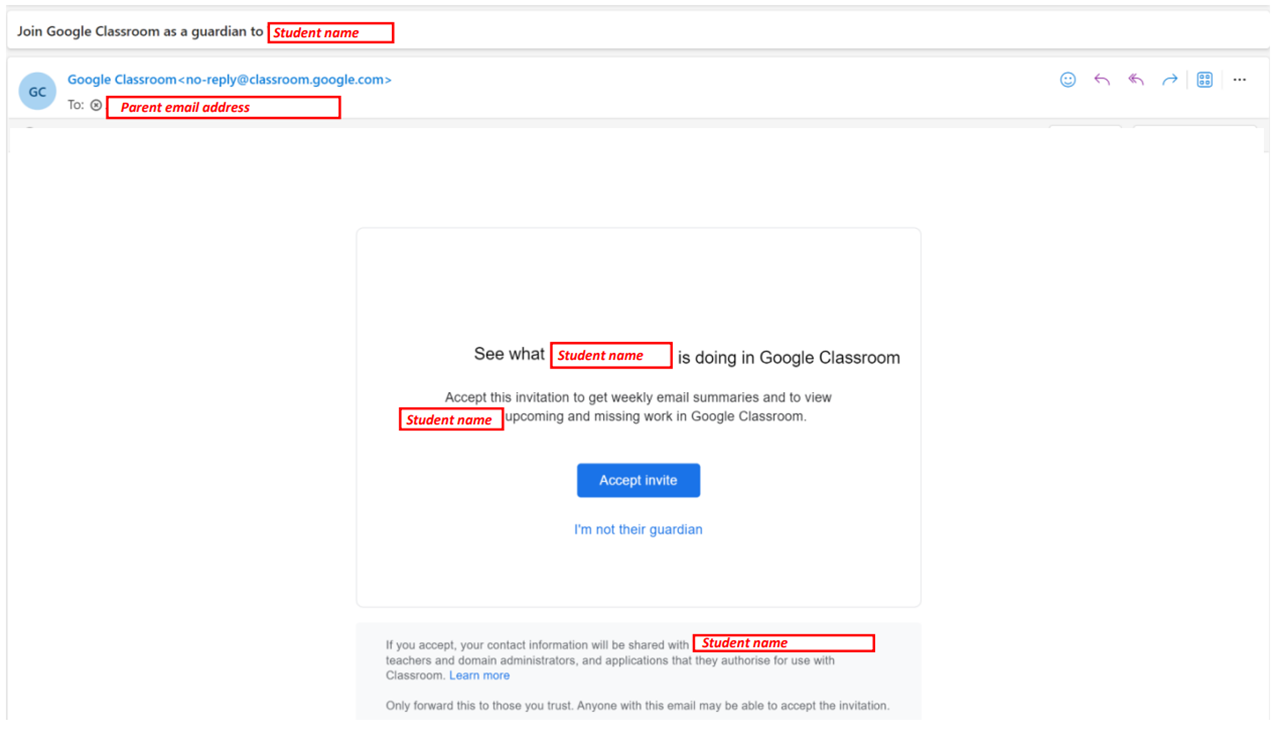The height and width of the screenshot is (732, 1275).
Task: Click the Parent email address recipient box
Action: (x=223, y=107)
